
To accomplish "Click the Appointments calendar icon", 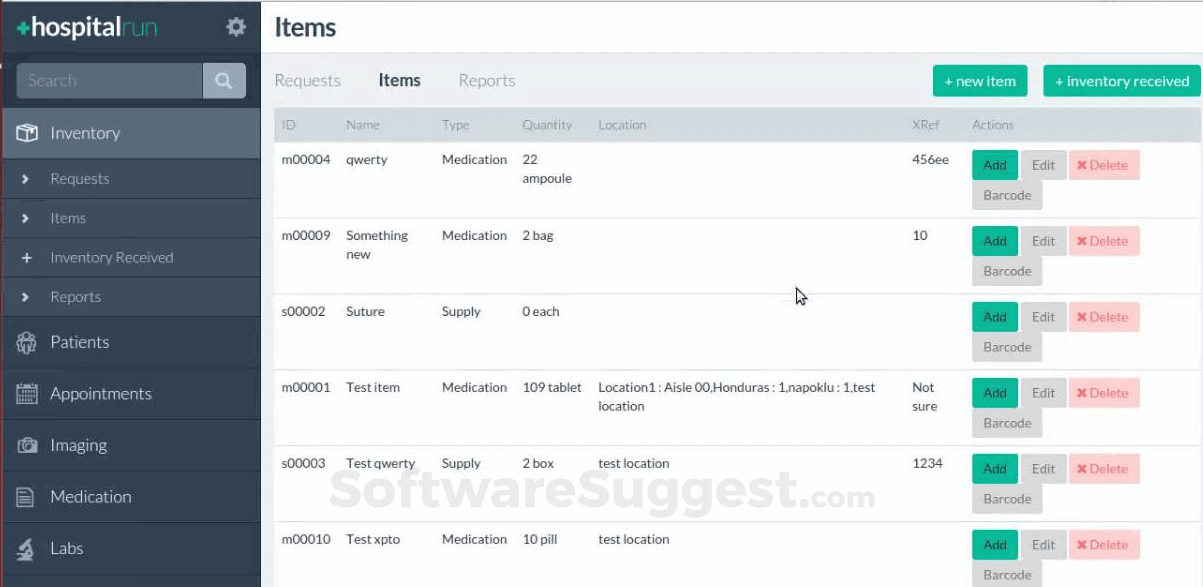I will 27,394.
